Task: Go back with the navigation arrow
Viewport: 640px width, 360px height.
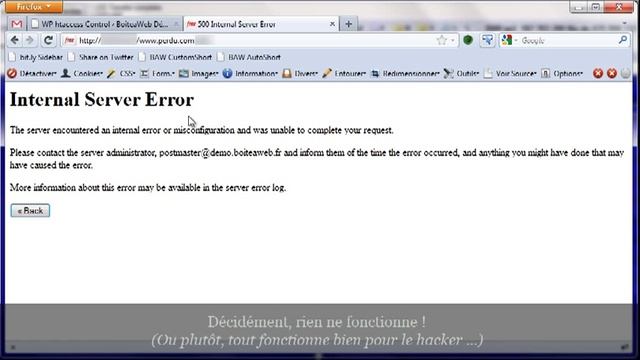Action: tap(15, 40)
